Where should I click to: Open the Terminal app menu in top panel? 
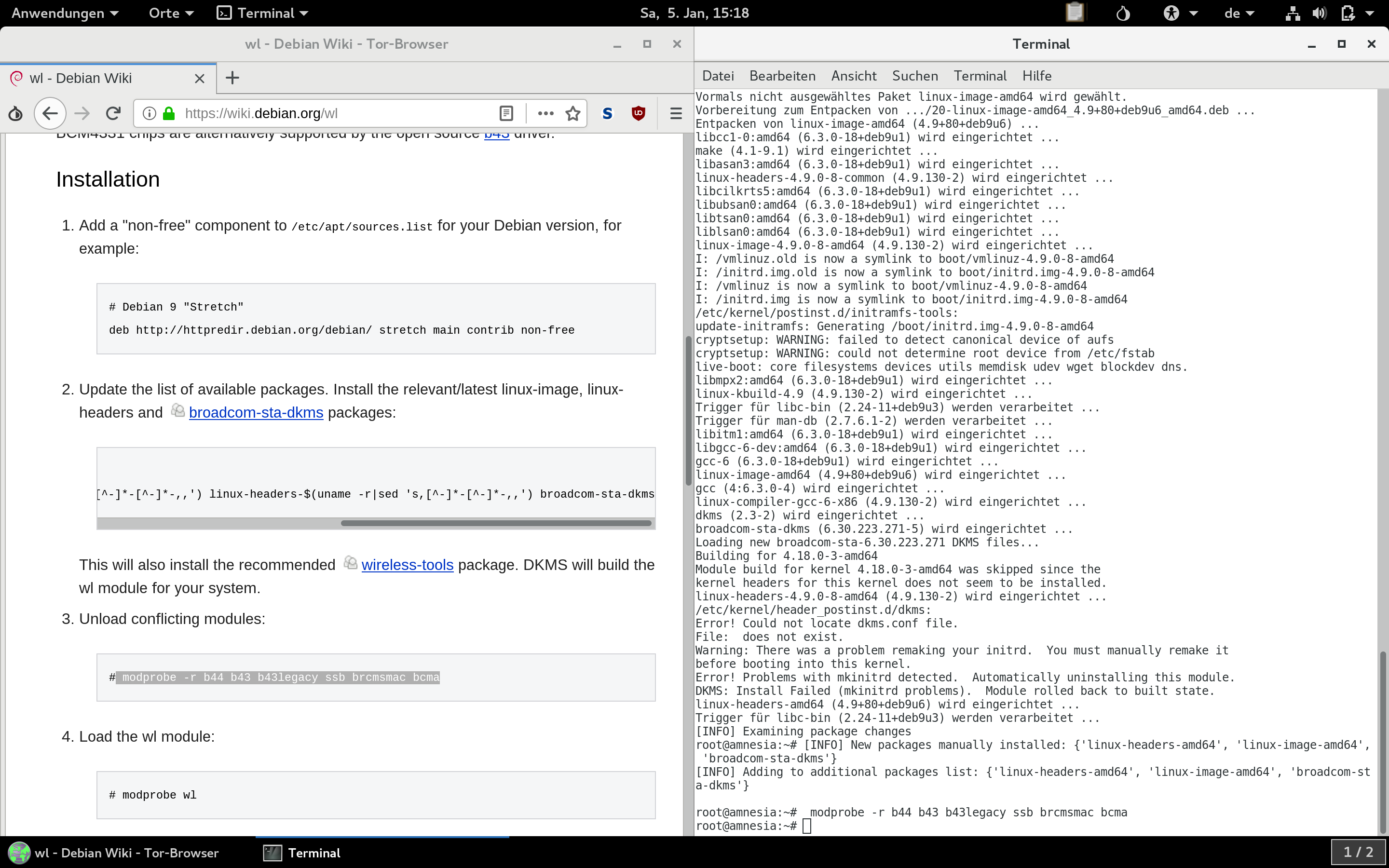[x=262, y=13]
